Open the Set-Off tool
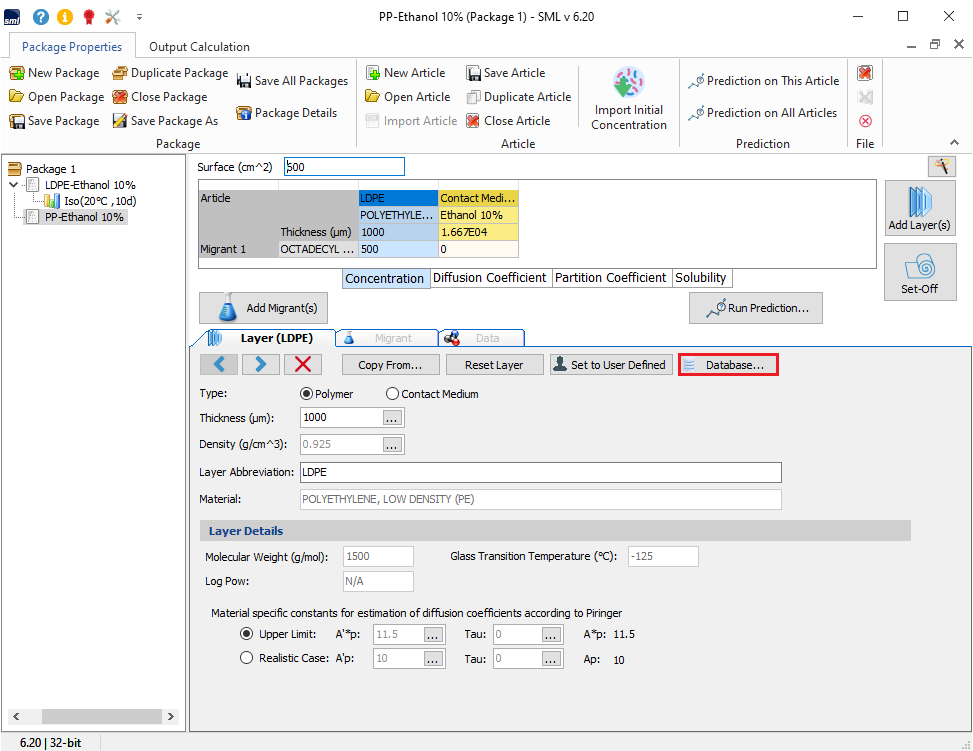 coord(920,271)
